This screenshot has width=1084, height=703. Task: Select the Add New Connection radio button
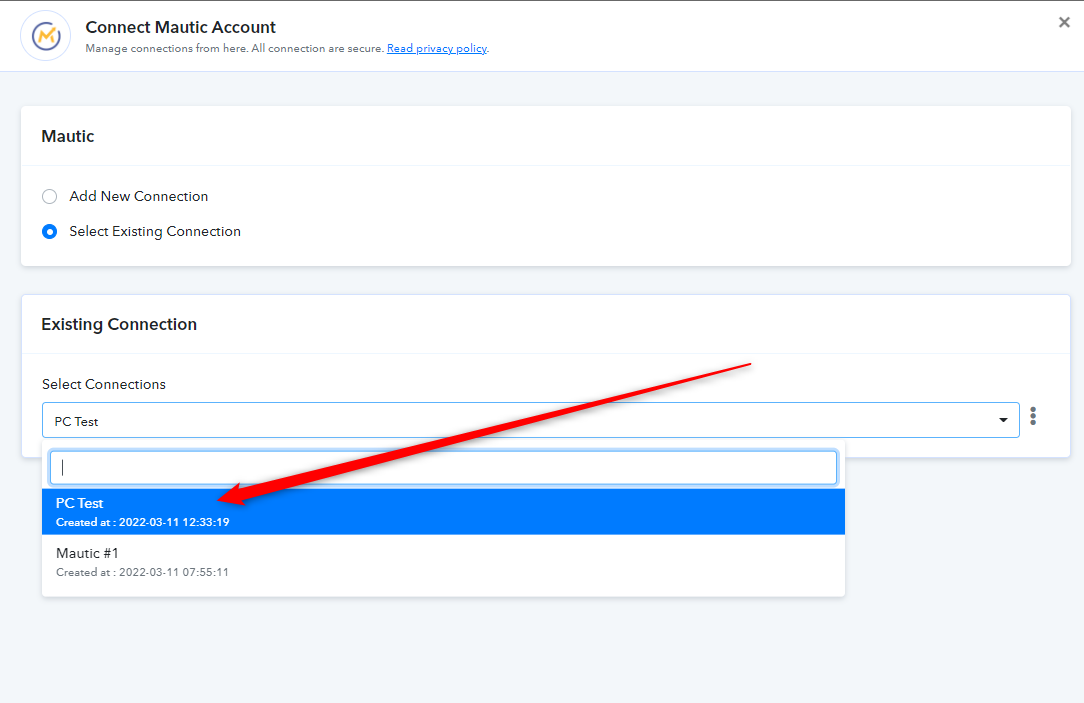(x=50, y=196)
